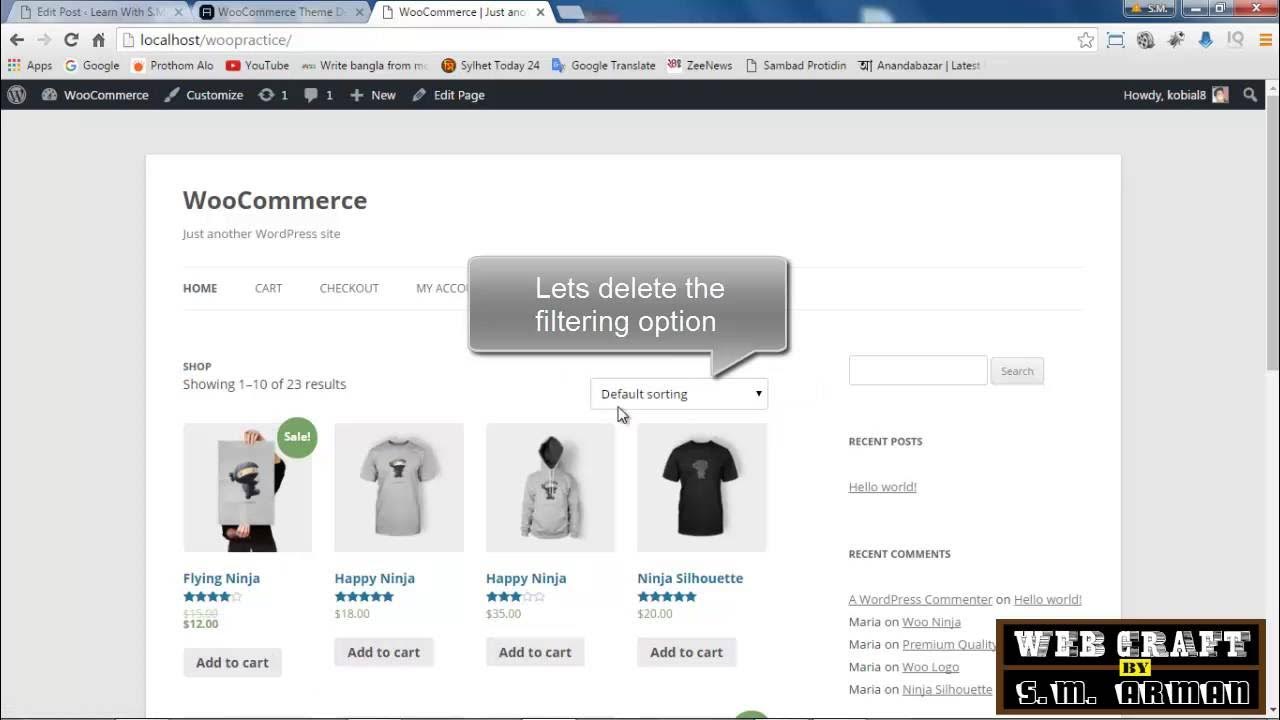Click the browser Back arrow

(17, 40)
